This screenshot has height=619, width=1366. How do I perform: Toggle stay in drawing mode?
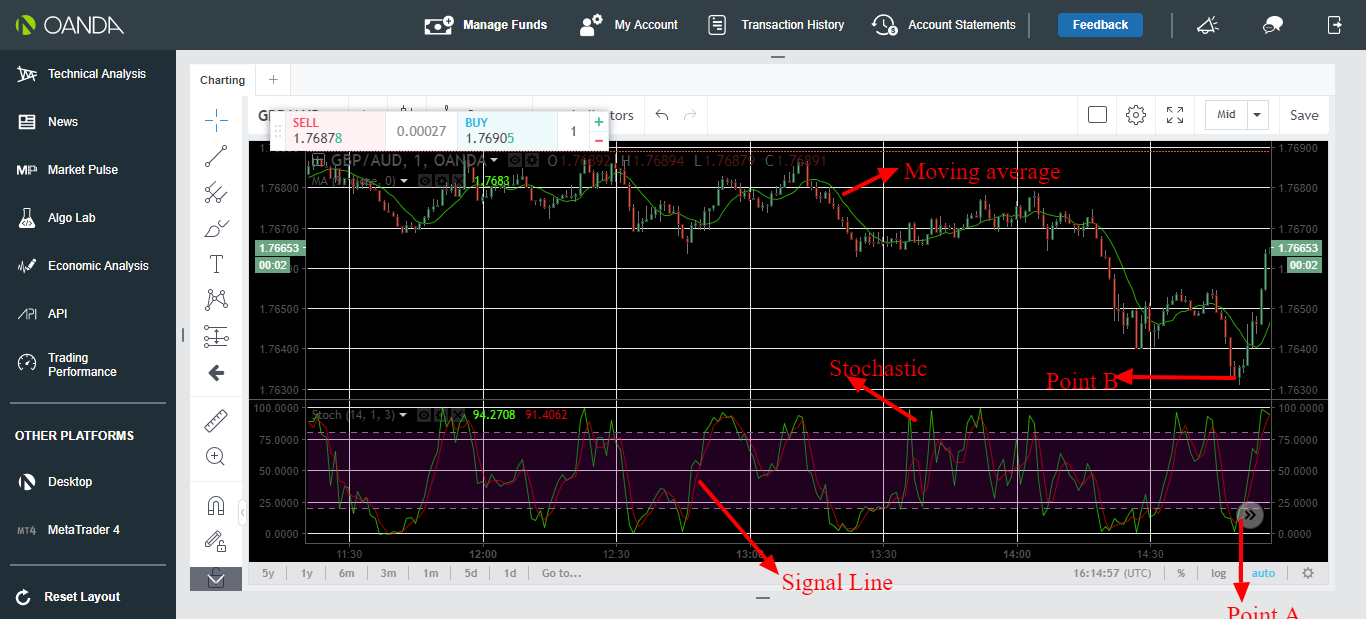216,541
